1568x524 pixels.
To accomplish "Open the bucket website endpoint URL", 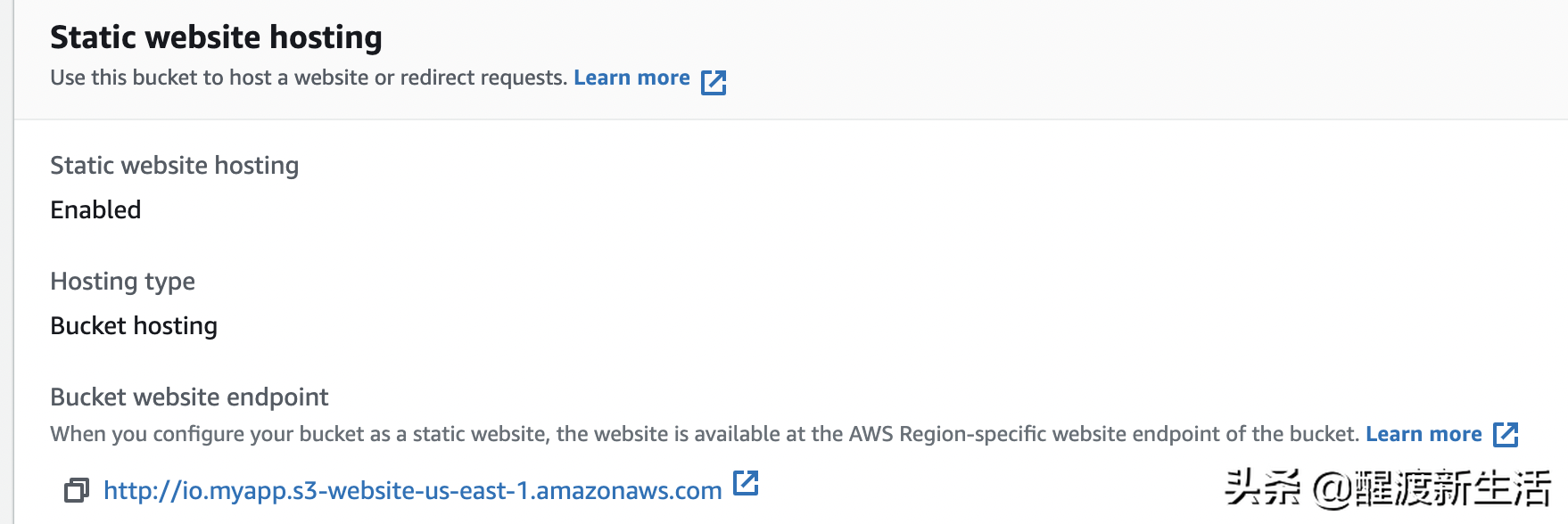I will click(412, 489).
